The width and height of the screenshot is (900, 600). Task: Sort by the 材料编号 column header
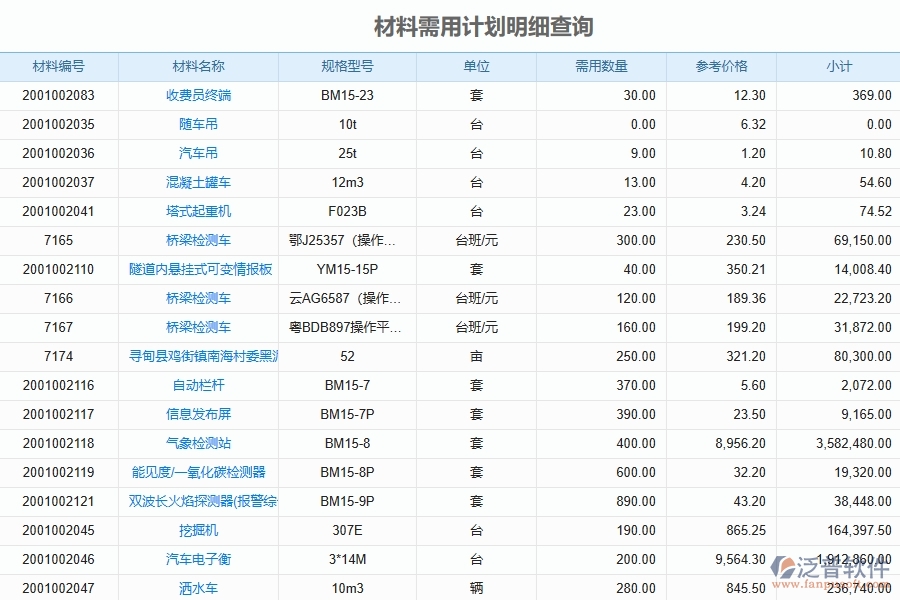pyautogui.click(x=56, y=66)
